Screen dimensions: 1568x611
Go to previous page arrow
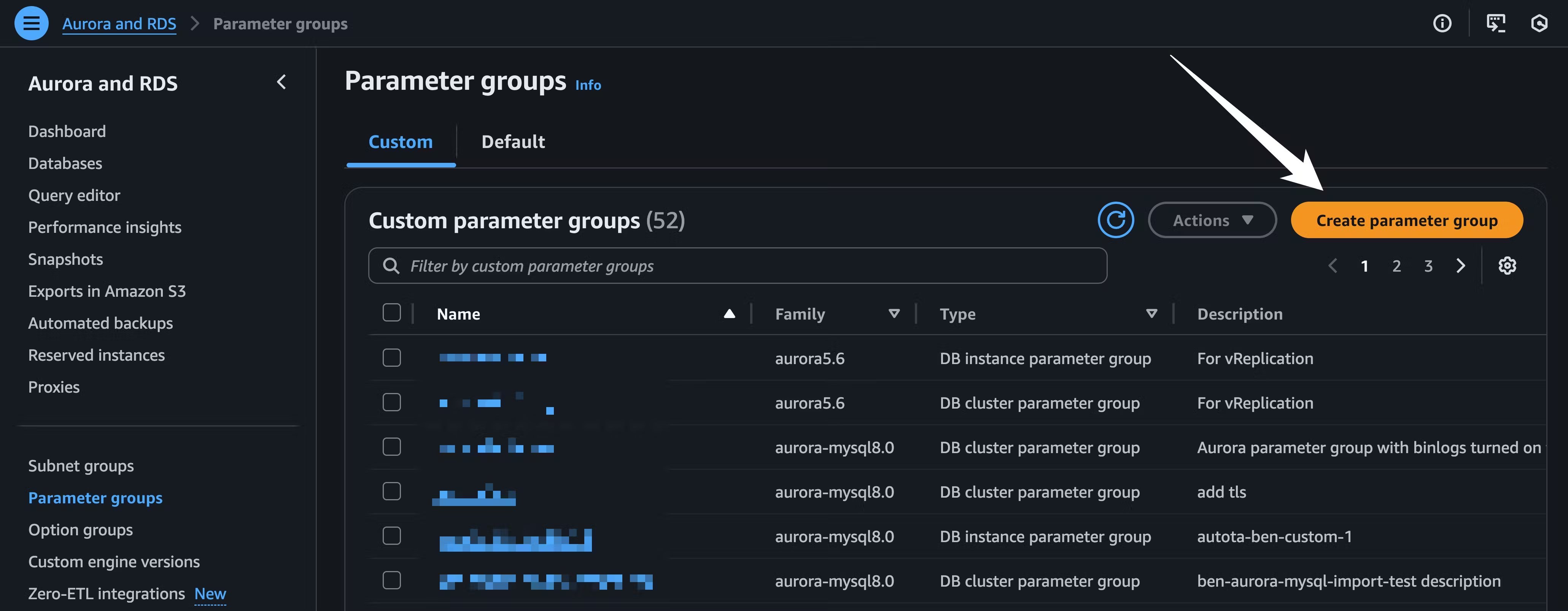click(x=1333, y=265)
